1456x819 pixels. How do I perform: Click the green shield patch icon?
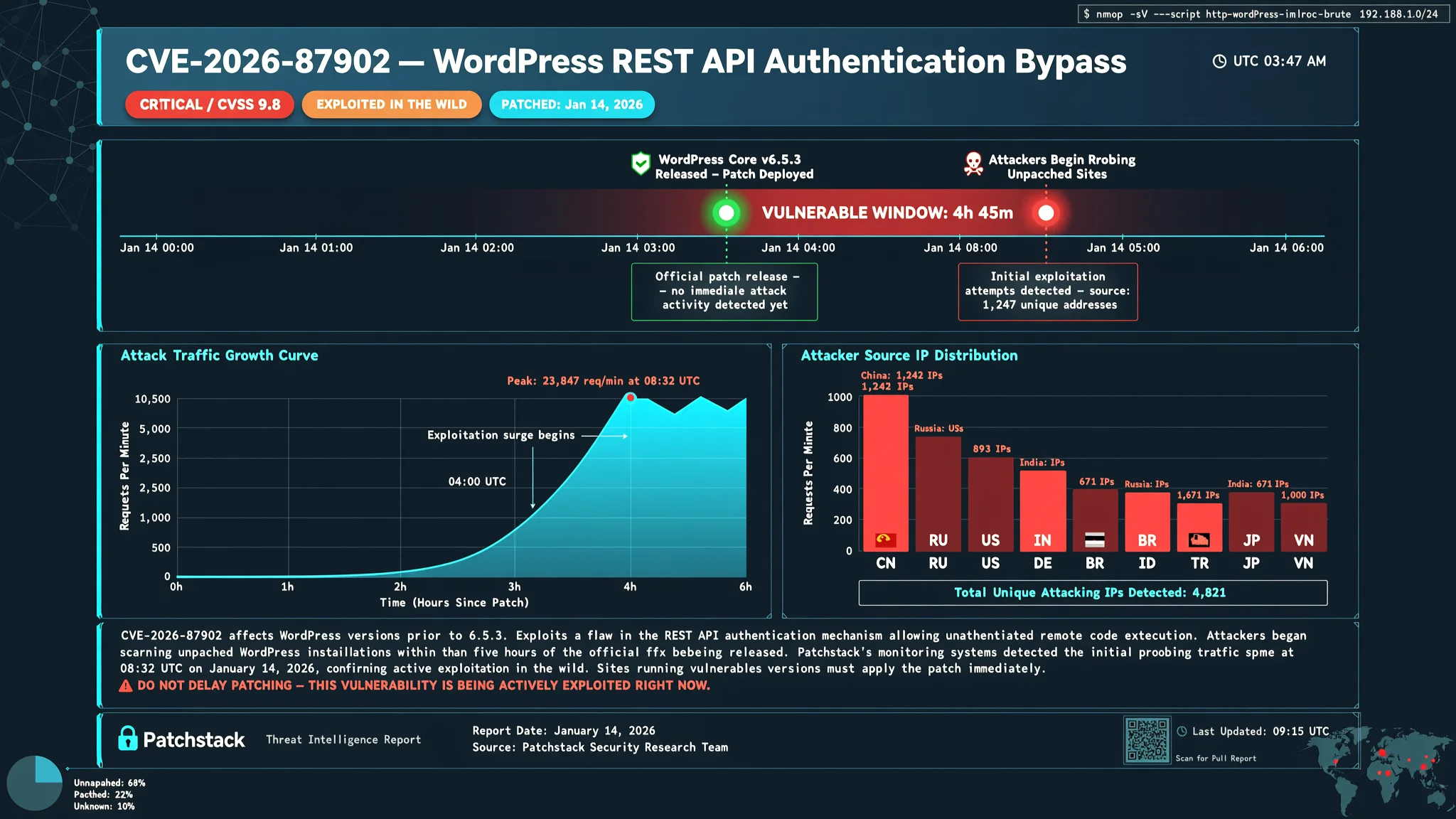(641, 164)
